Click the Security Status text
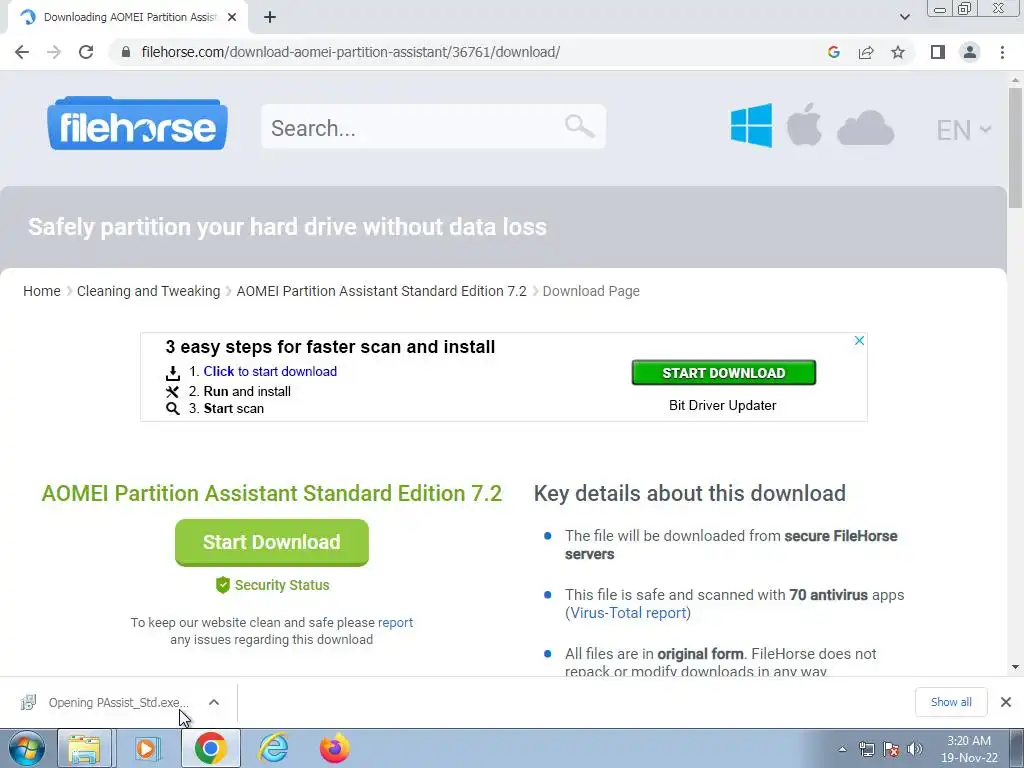1024x768 pixels. [282, 585]
